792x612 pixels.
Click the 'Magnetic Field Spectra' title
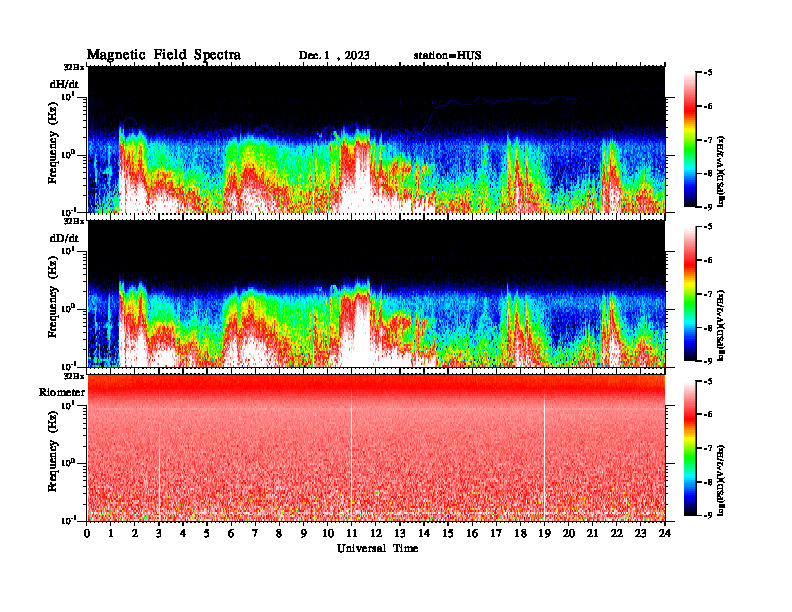click(164, 55)
